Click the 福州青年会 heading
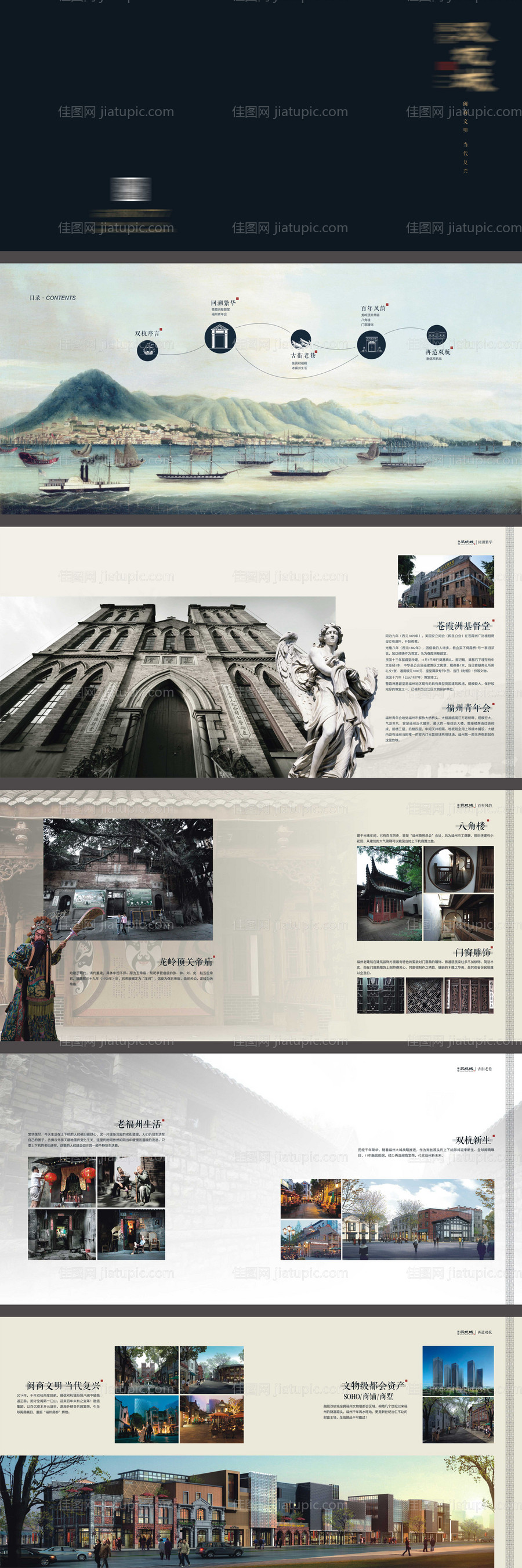The image size is (522, 1568). (467, 707)
